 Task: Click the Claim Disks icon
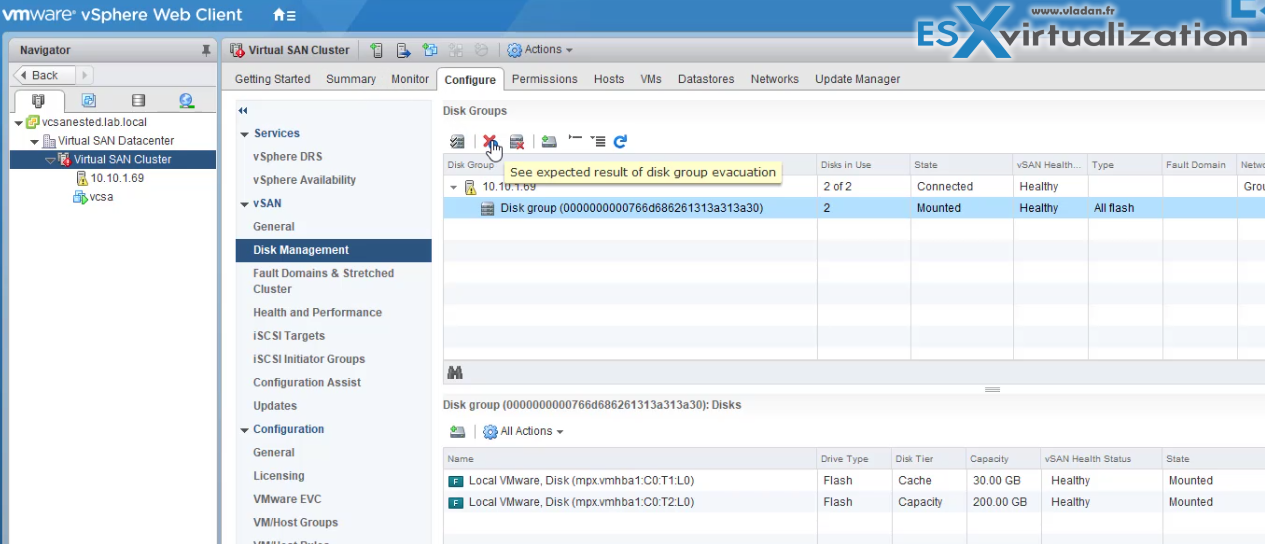457,142
